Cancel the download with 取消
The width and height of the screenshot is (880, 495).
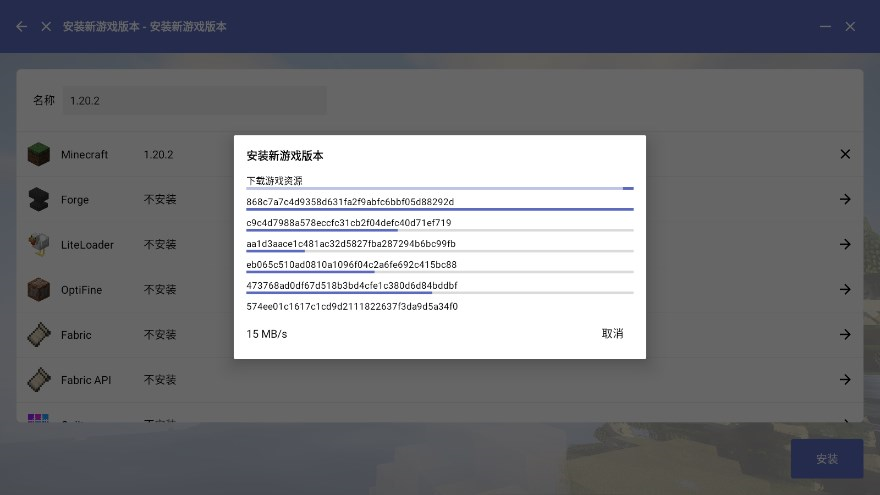pos(612,334)
